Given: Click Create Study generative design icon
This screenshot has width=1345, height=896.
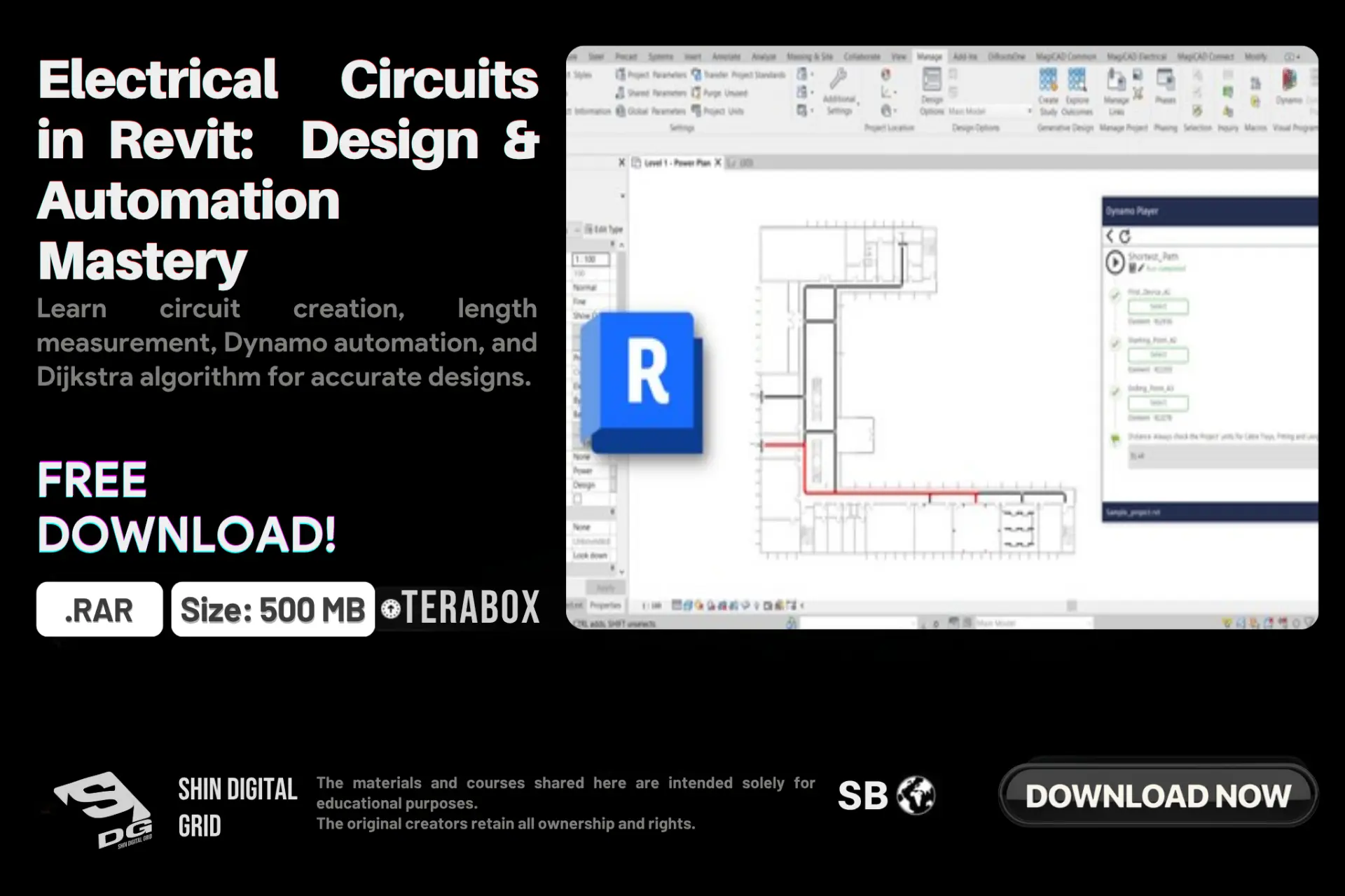Looking at the screenshot, I should (x=1049, y=91).
